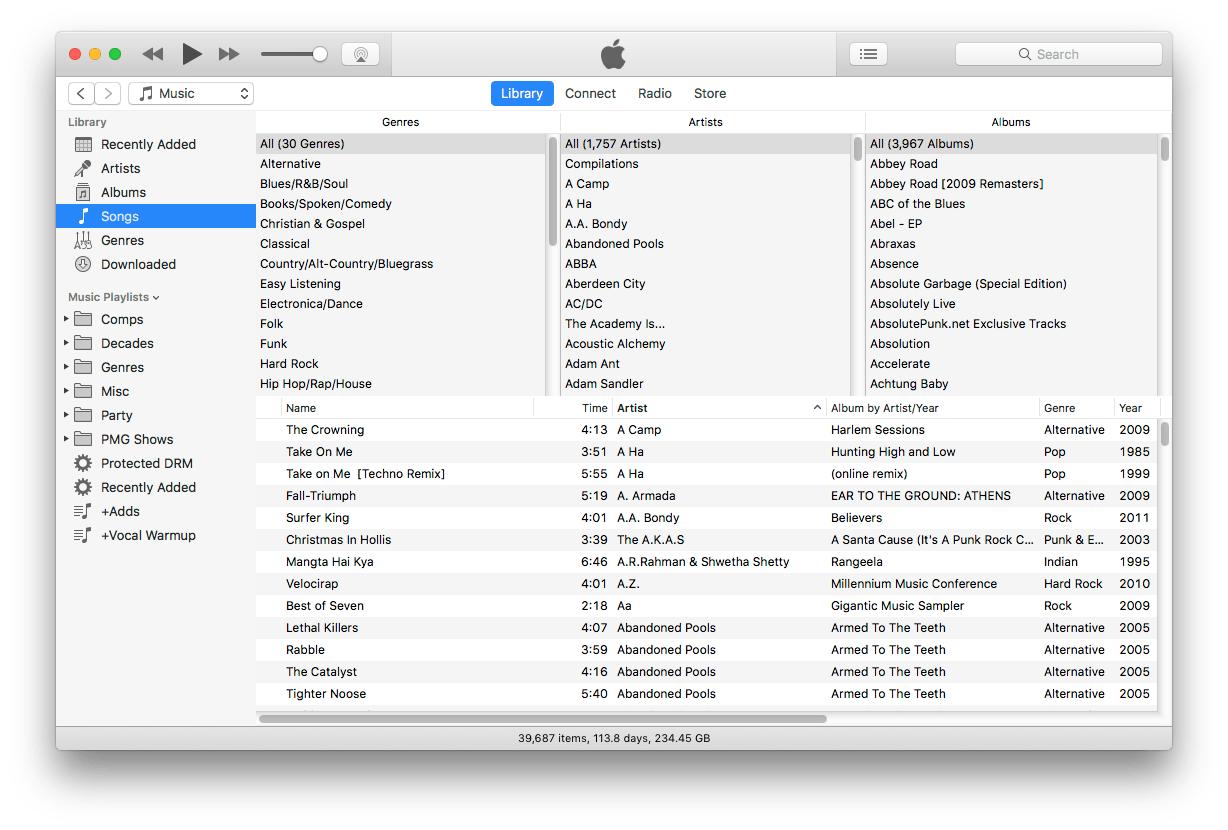Open the Music media type dropdown
Image resolution: width=1228 pixels, height=830 pixels.
(x=191, y=93)
